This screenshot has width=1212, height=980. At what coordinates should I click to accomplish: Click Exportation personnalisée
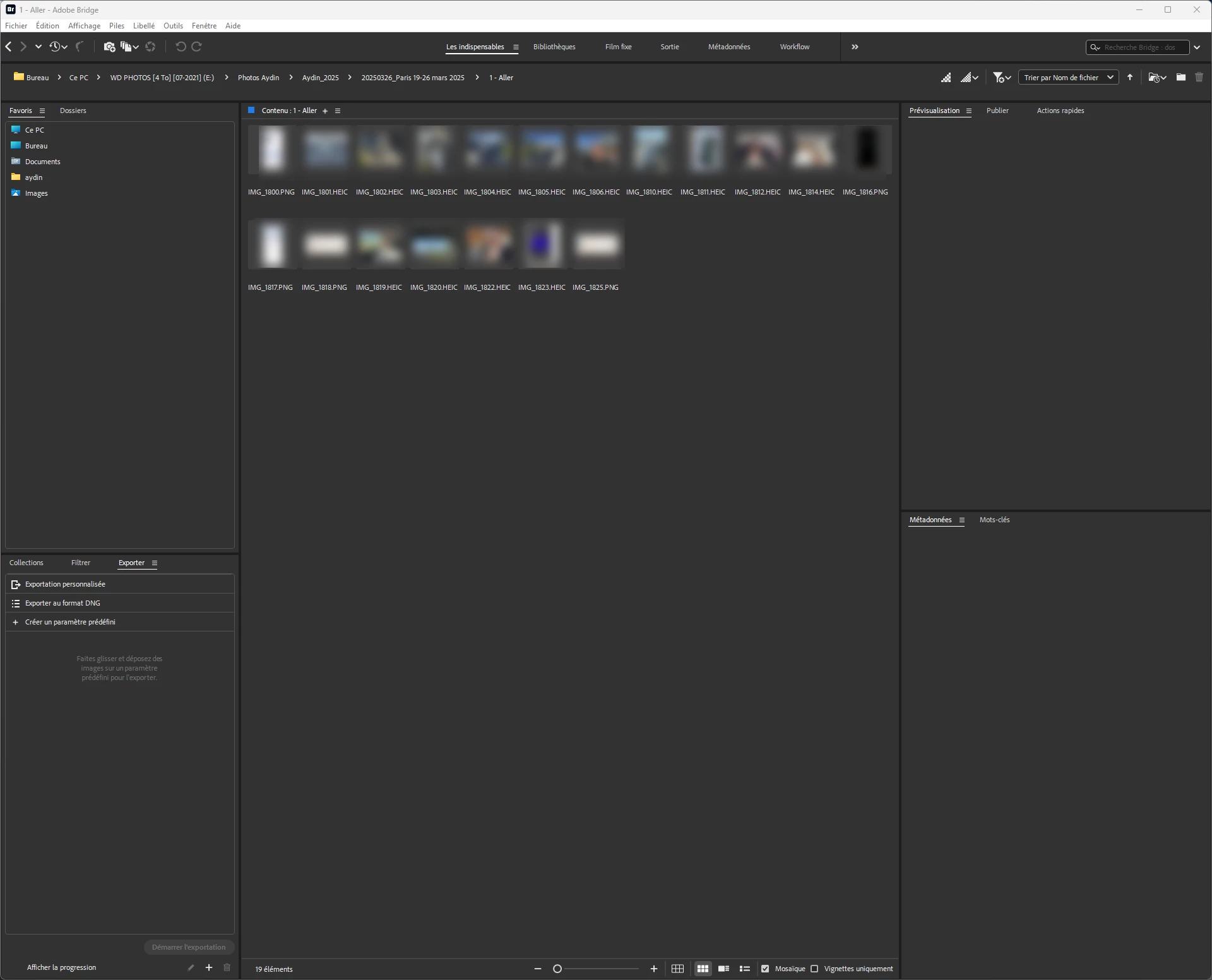pyautogui.click(x=65, y=584)
